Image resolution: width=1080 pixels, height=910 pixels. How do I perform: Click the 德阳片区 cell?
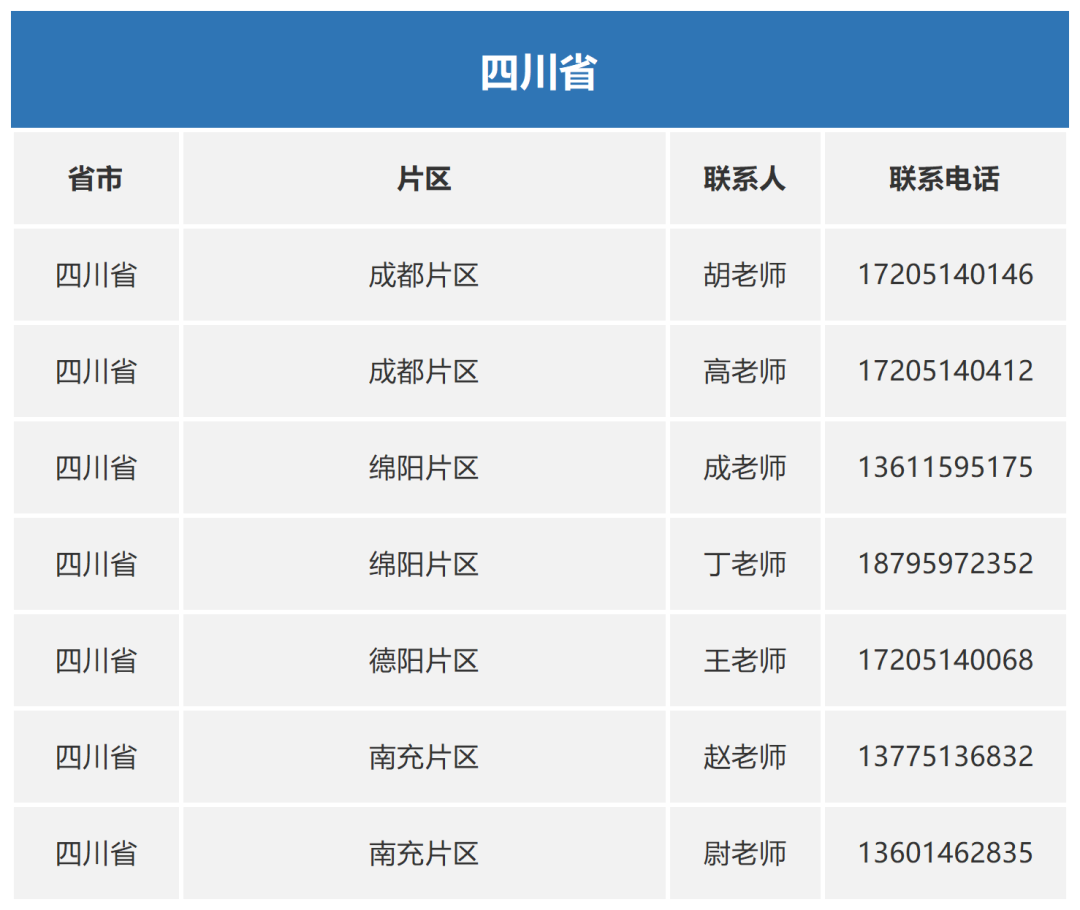pos(424,660)
